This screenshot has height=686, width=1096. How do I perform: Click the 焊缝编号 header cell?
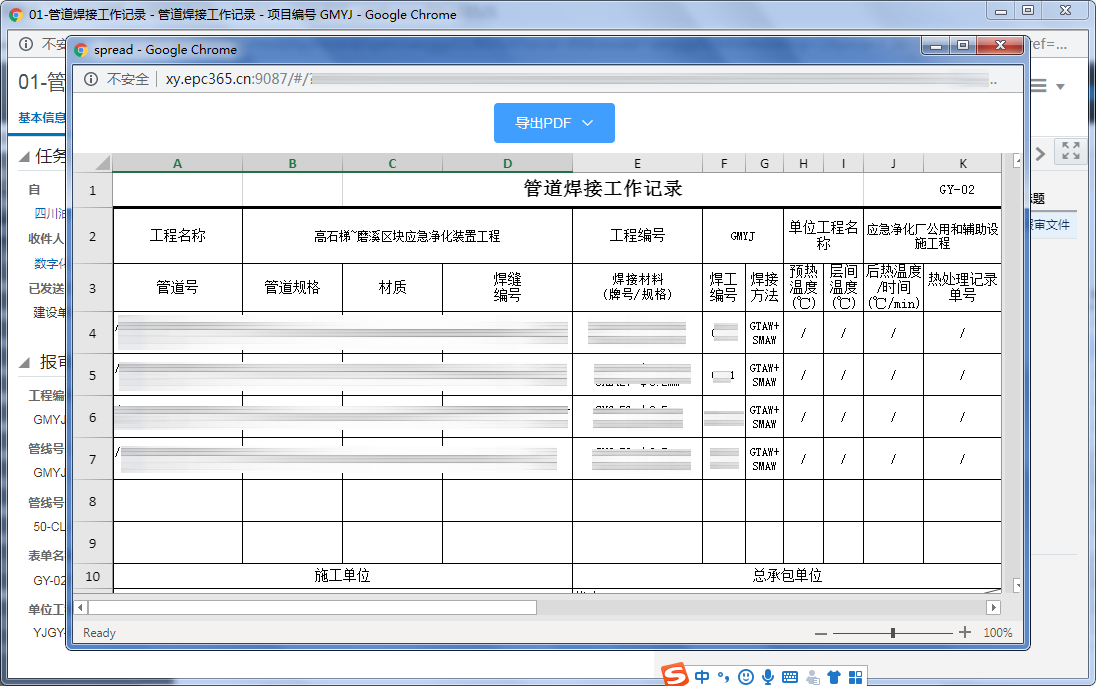507,288
